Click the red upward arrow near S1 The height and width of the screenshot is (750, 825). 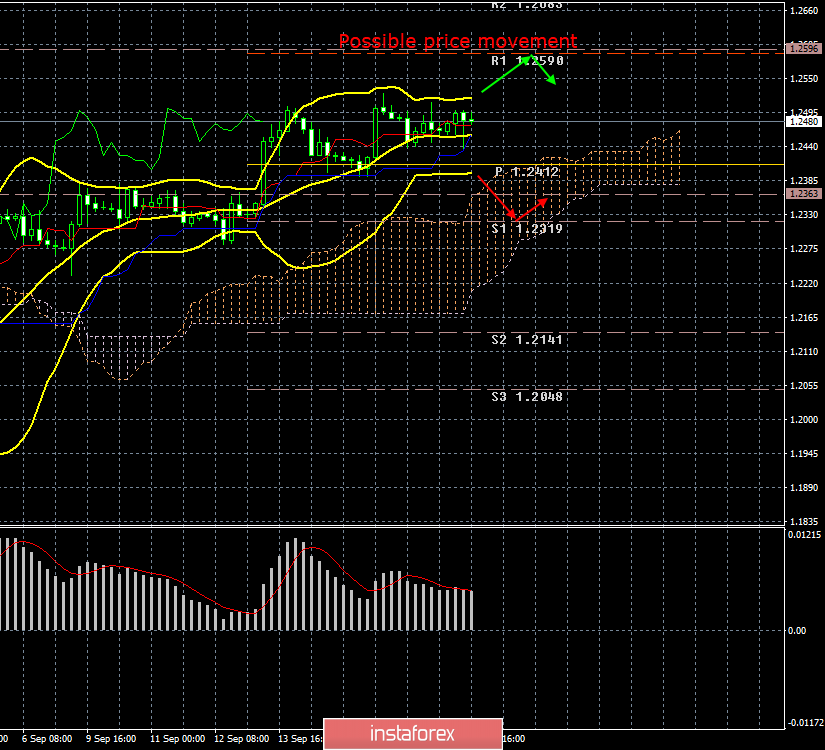click(532, 207)
